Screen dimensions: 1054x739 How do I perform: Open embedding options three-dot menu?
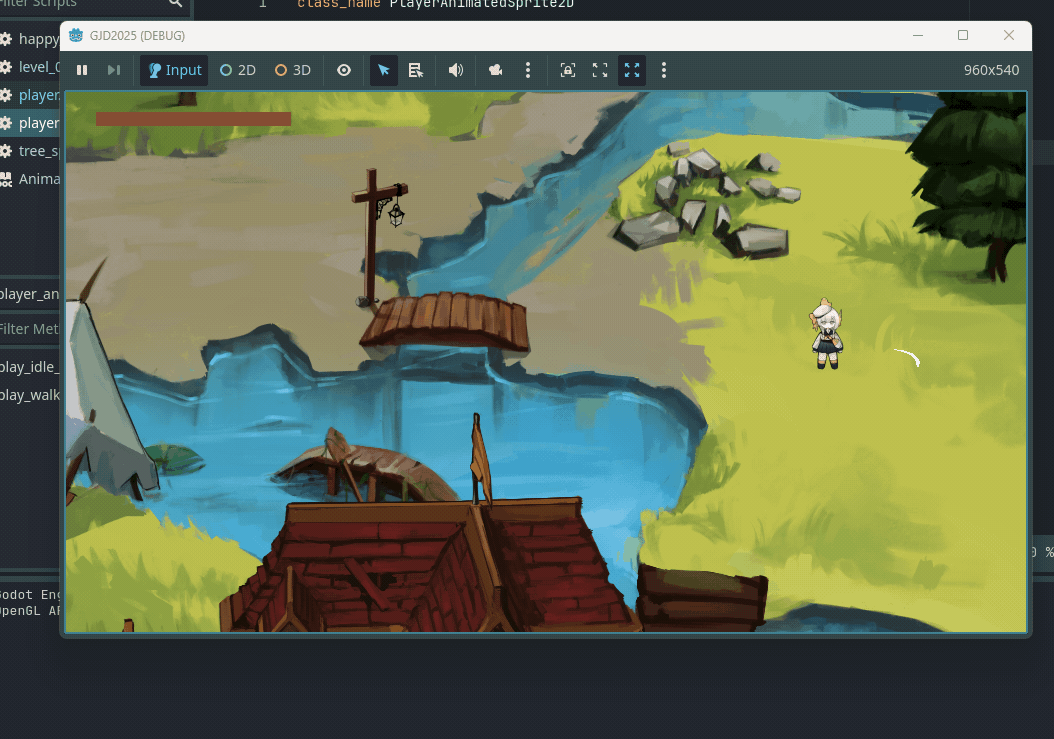664,70
